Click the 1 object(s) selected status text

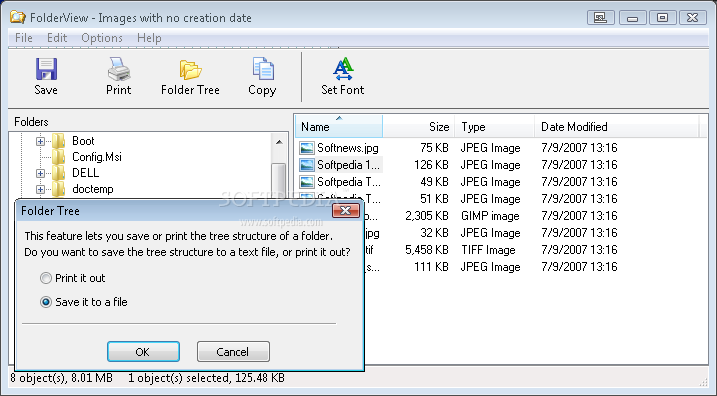(x=206, y=378)
